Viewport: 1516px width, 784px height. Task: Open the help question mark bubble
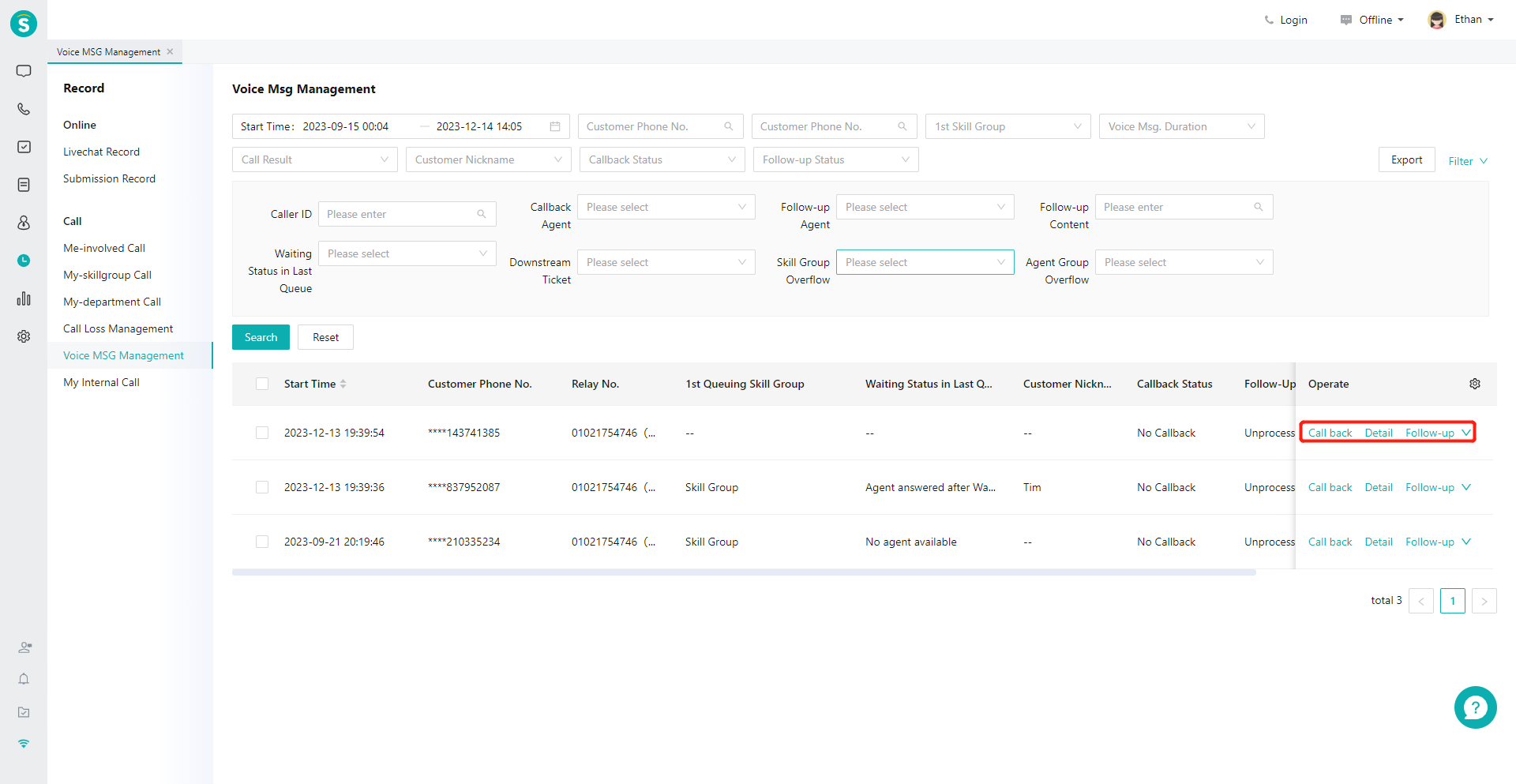tap(1475, 707)
